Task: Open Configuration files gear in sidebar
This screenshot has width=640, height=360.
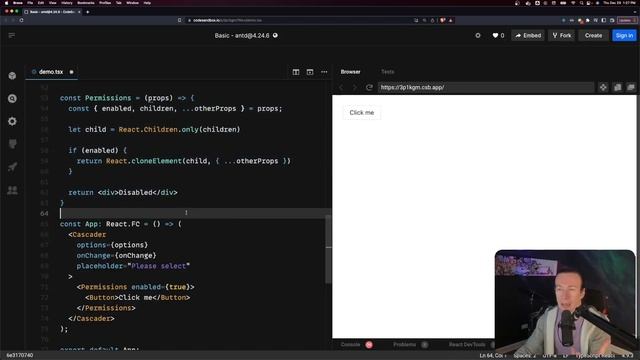Action: click(12, 121)
